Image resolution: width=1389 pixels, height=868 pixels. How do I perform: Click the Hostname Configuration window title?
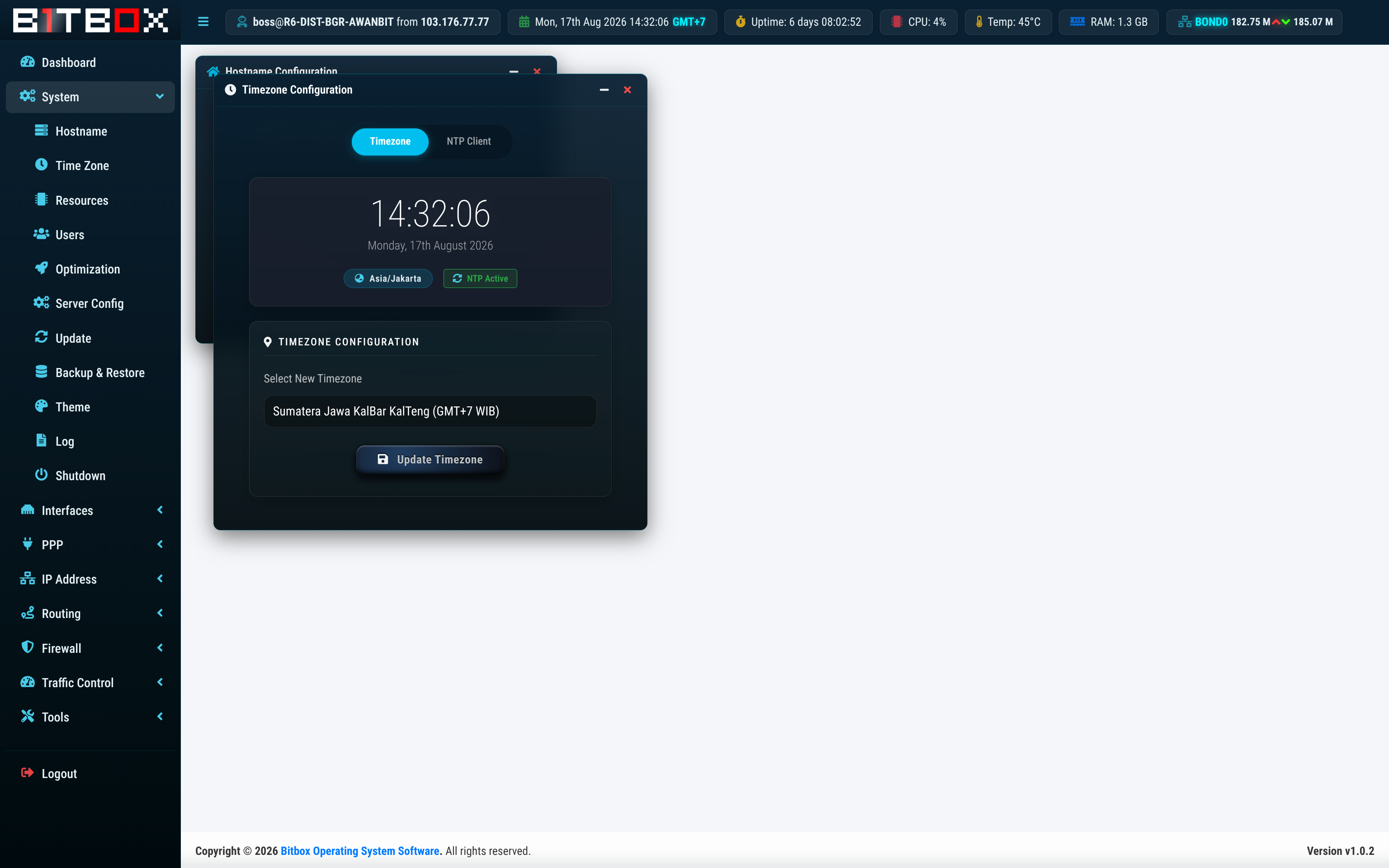[281, 71]
